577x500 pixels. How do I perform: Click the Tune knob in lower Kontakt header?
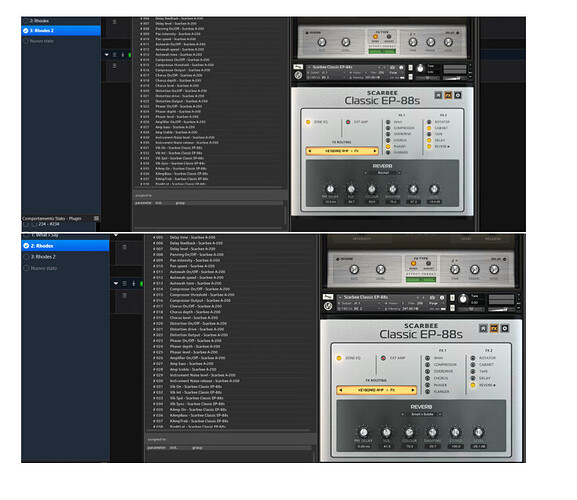pyautogui.click(x=463, y=299)
